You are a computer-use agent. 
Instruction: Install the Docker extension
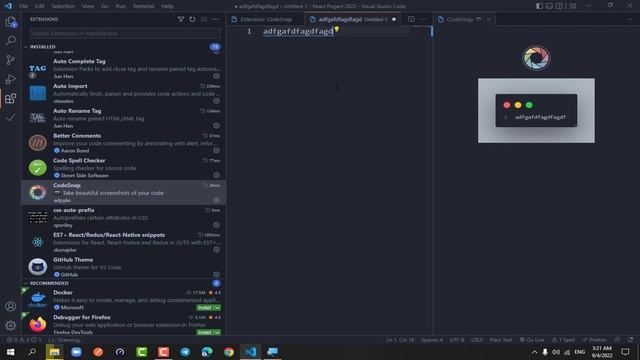coord(205,308)
